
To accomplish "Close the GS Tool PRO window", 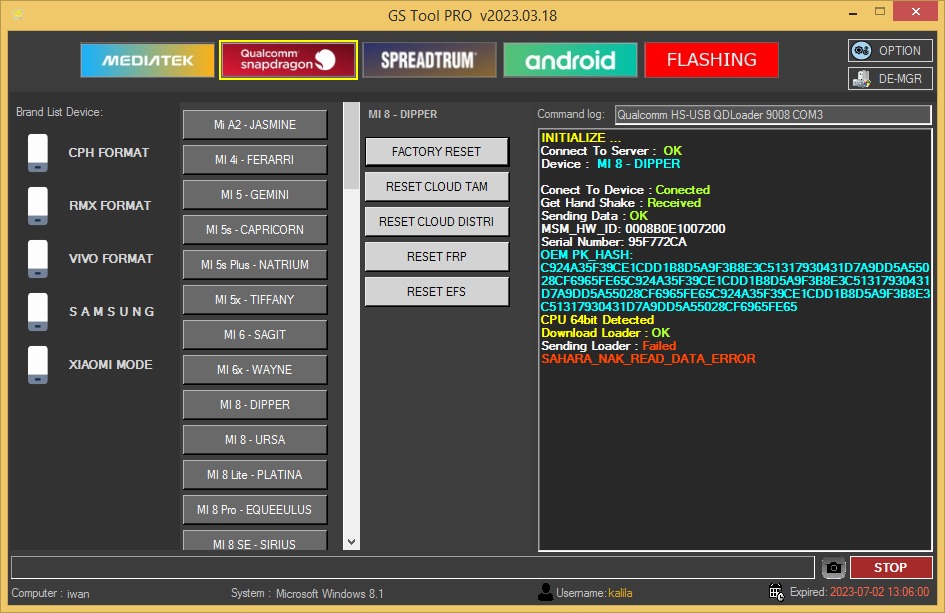I will point(915,11).
